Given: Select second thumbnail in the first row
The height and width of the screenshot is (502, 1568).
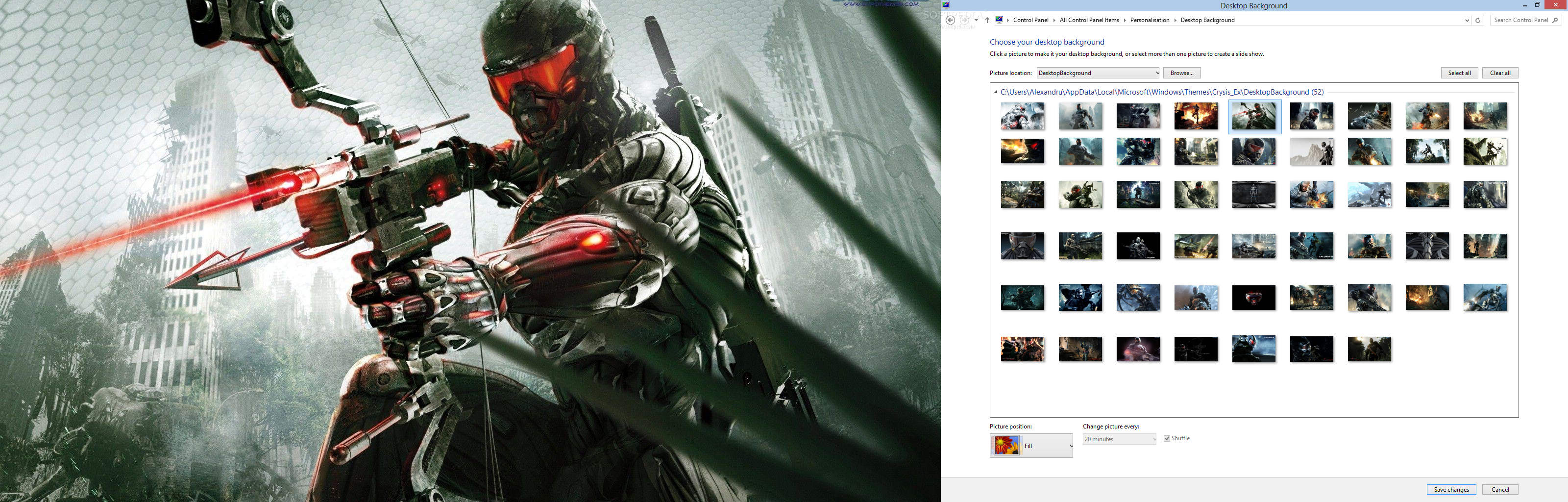Looking at the screenshot, I should point(1080,116).
